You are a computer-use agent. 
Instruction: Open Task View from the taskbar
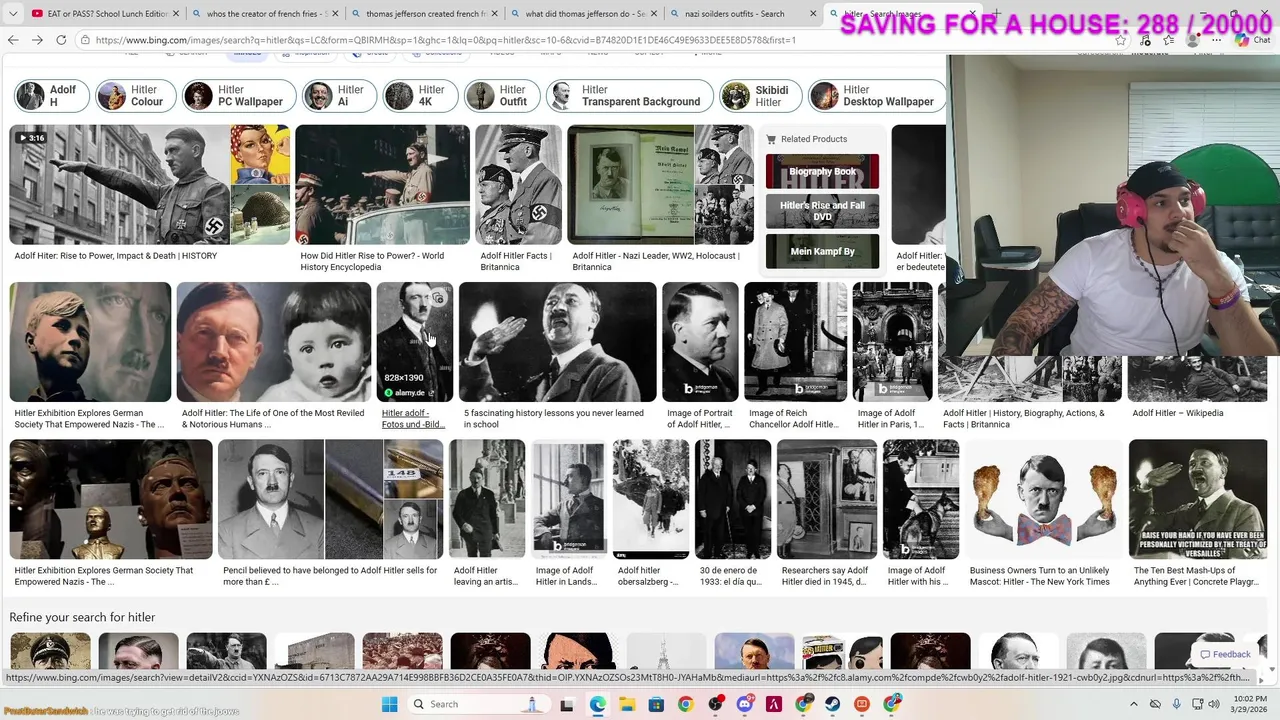(x=567, y=704)
